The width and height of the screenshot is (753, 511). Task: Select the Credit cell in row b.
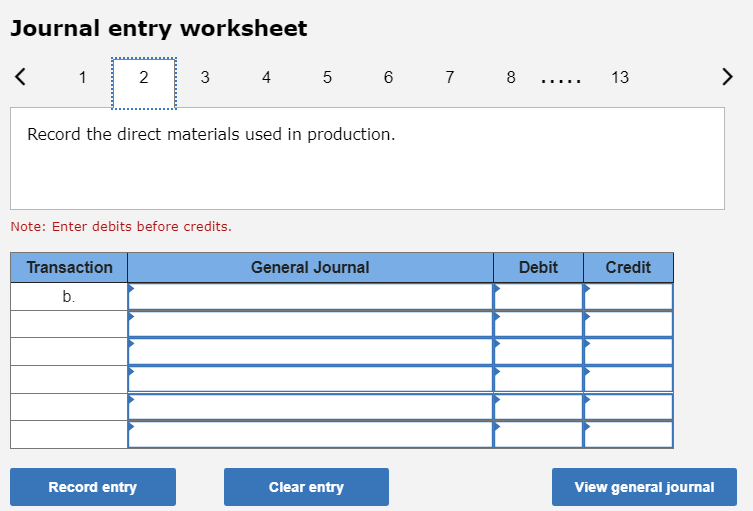coord(628,297)
